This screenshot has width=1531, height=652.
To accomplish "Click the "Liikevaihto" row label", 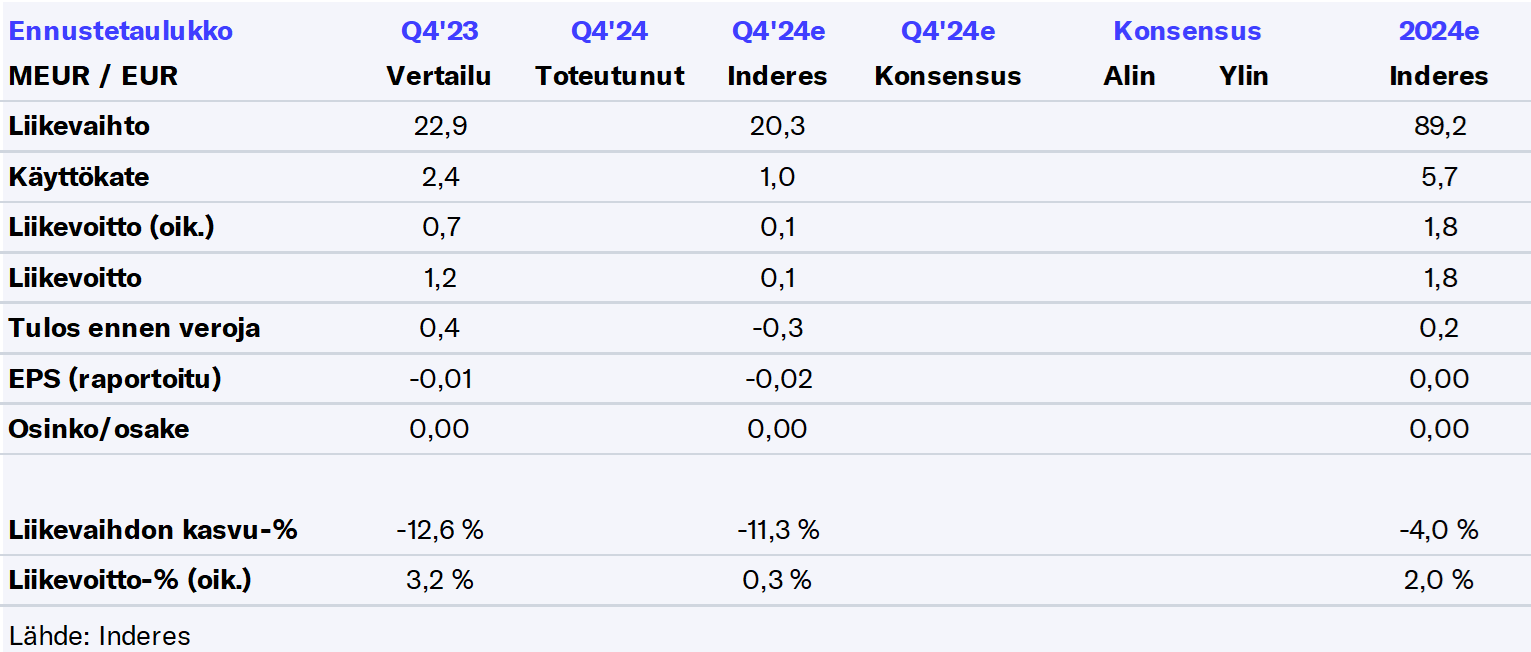I will [x=79, y=126].
